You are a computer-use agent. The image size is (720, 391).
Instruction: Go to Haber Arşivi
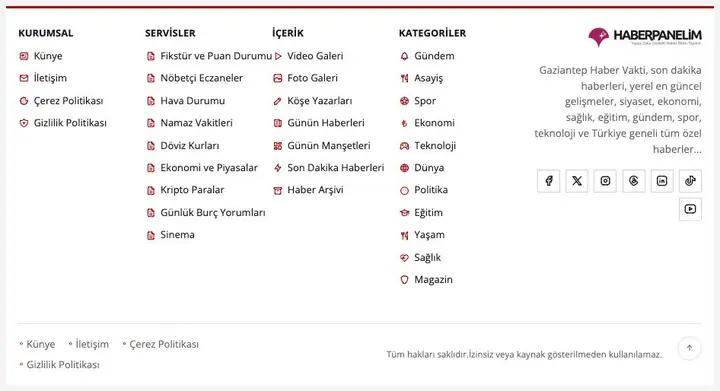pos(315,190)
